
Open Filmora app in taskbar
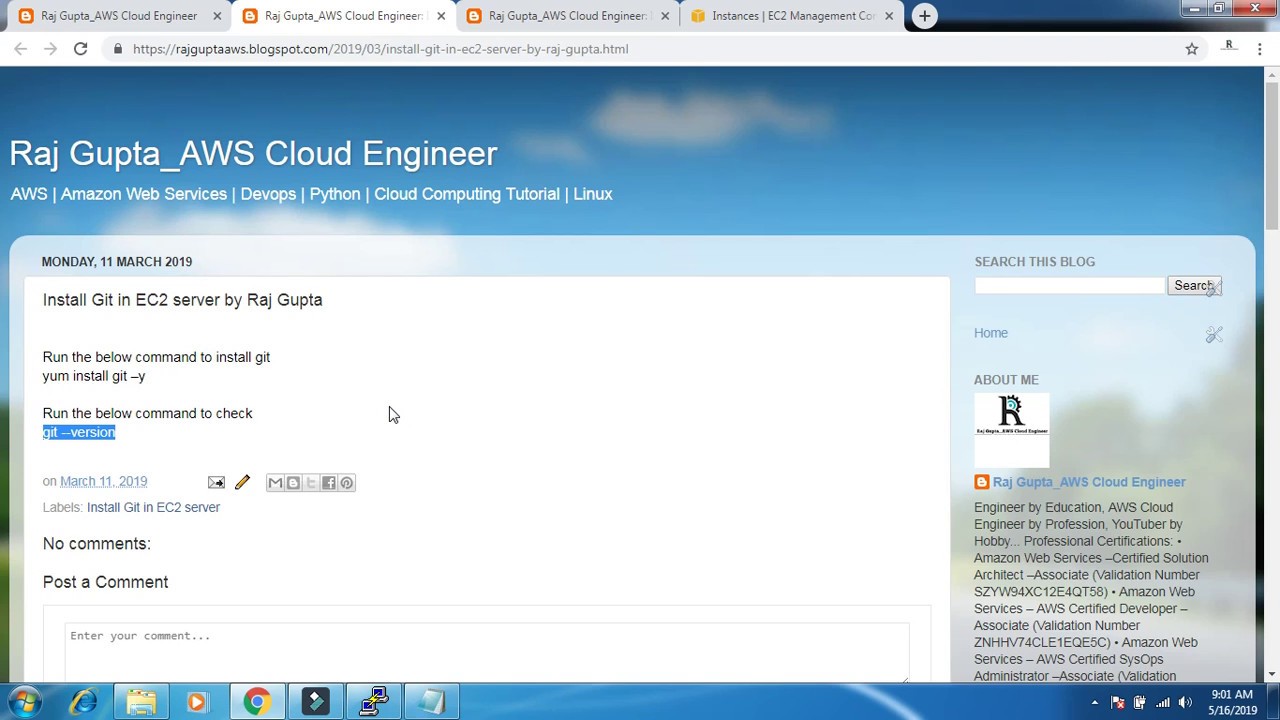315,702
